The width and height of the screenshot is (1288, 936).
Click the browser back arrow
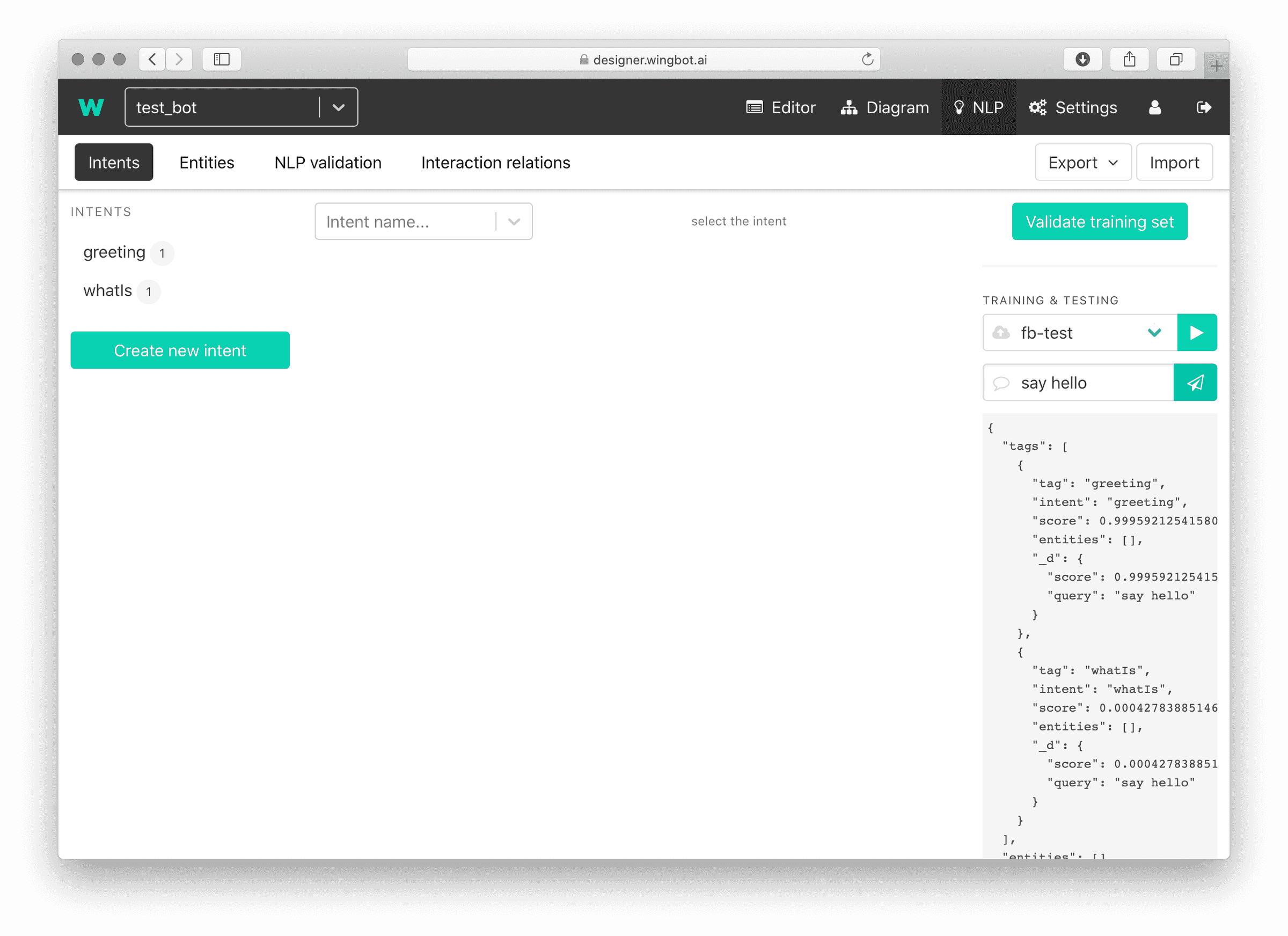[x=152, y=59]
